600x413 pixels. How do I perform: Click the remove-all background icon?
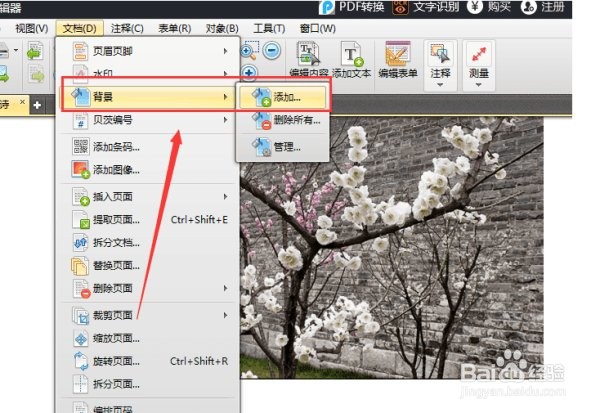[x=262, y=120]
